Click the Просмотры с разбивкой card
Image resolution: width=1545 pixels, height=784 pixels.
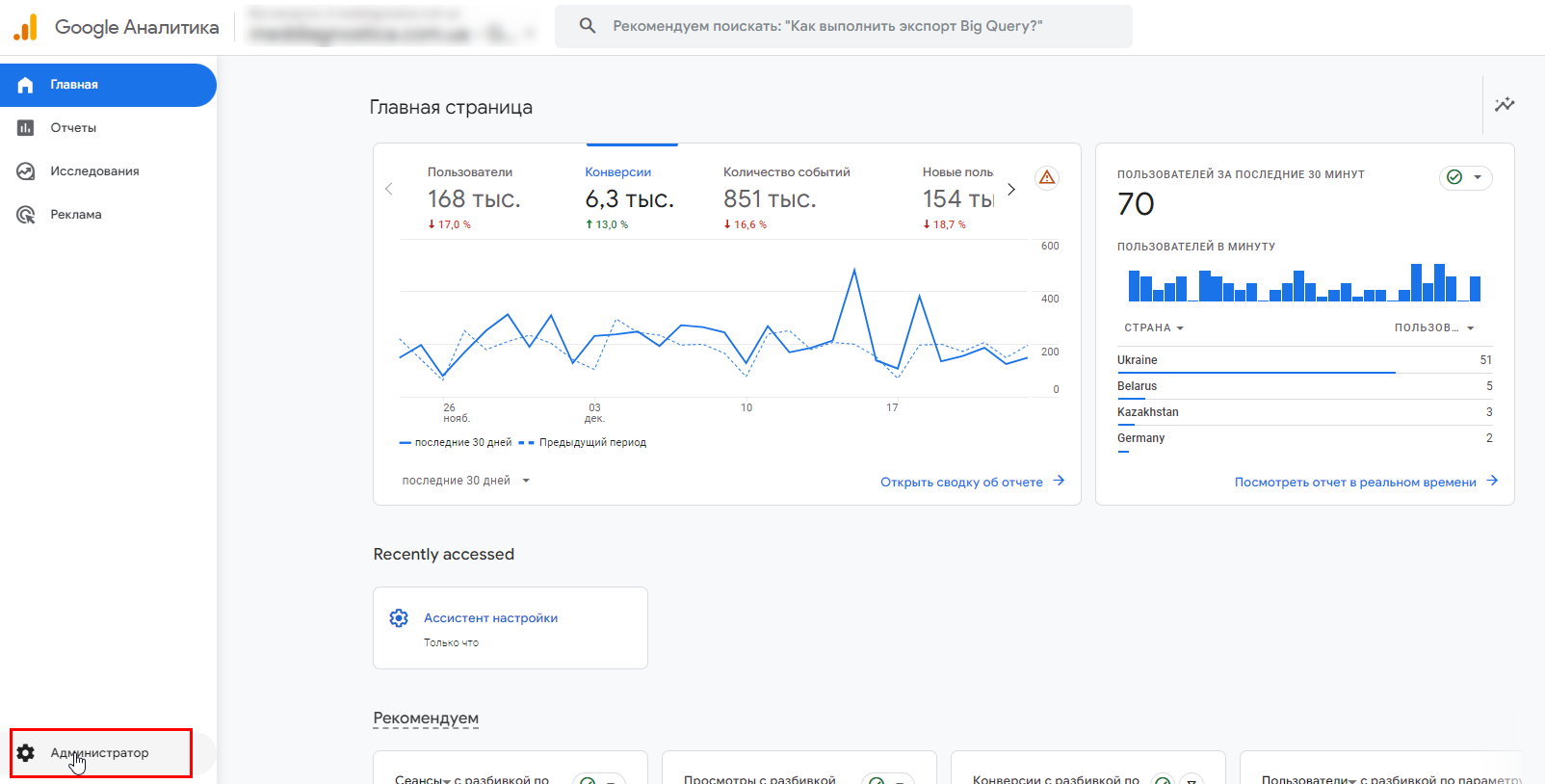799,768
